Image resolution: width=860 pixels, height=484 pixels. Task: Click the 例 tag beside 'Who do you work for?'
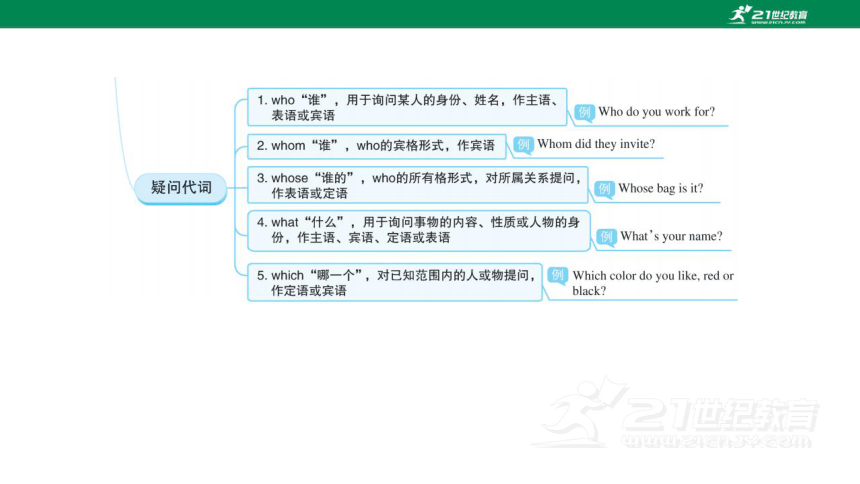pos(584,112)
